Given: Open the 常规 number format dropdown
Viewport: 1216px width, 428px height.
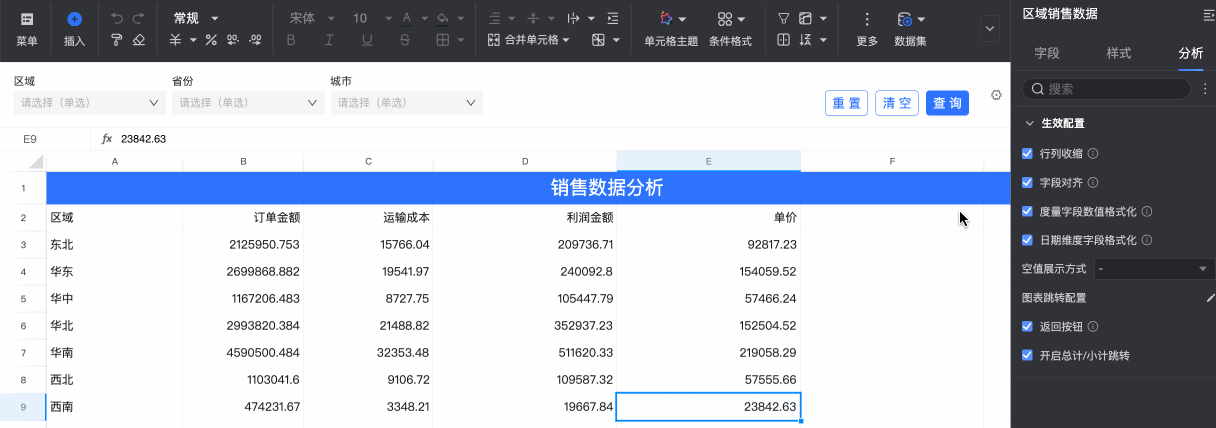Looking at the screenshot, I should click(196, 18).
